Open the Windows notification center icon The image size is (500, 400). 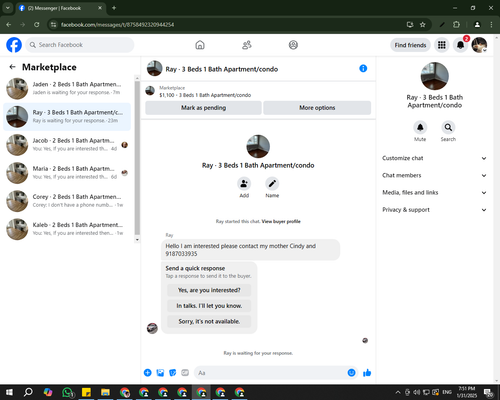(489, 393)
